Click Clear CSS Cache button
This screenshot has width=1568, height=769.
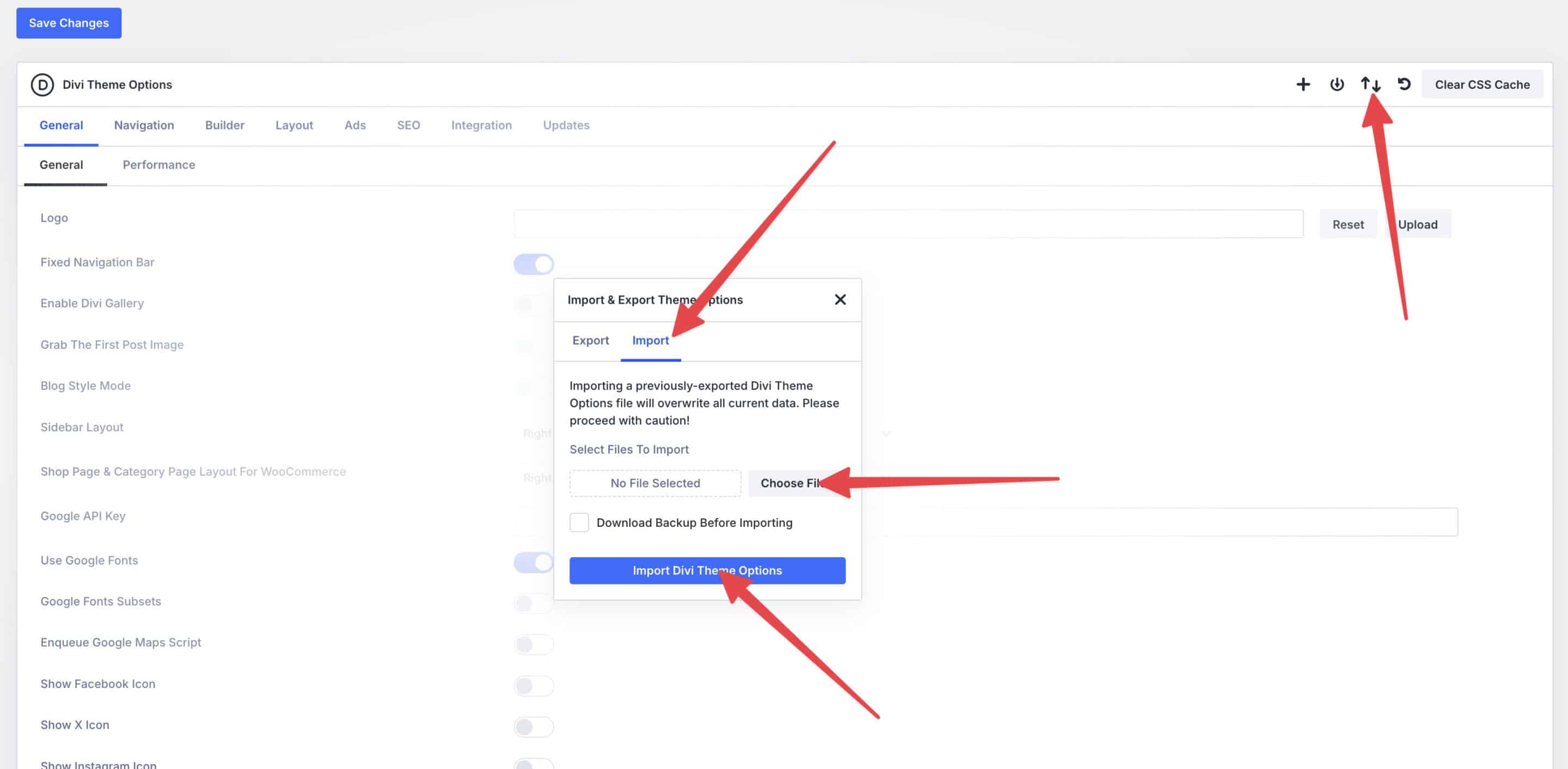tap(1481, 84)
